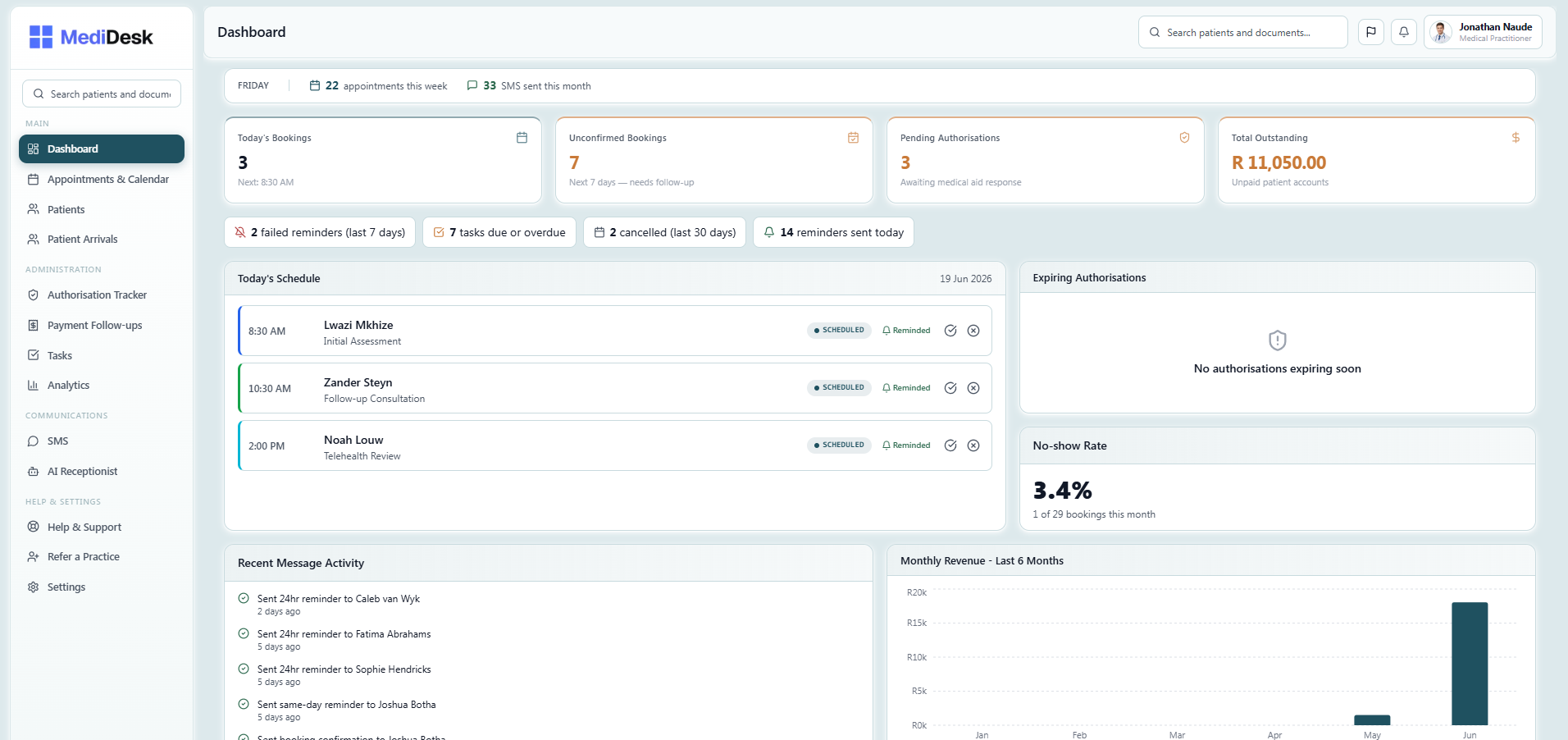Image resolution: width=1568 pixels, height=740 pixels.
Task: Mark Zander Steyn appointment complete
Action: point(950,388)
